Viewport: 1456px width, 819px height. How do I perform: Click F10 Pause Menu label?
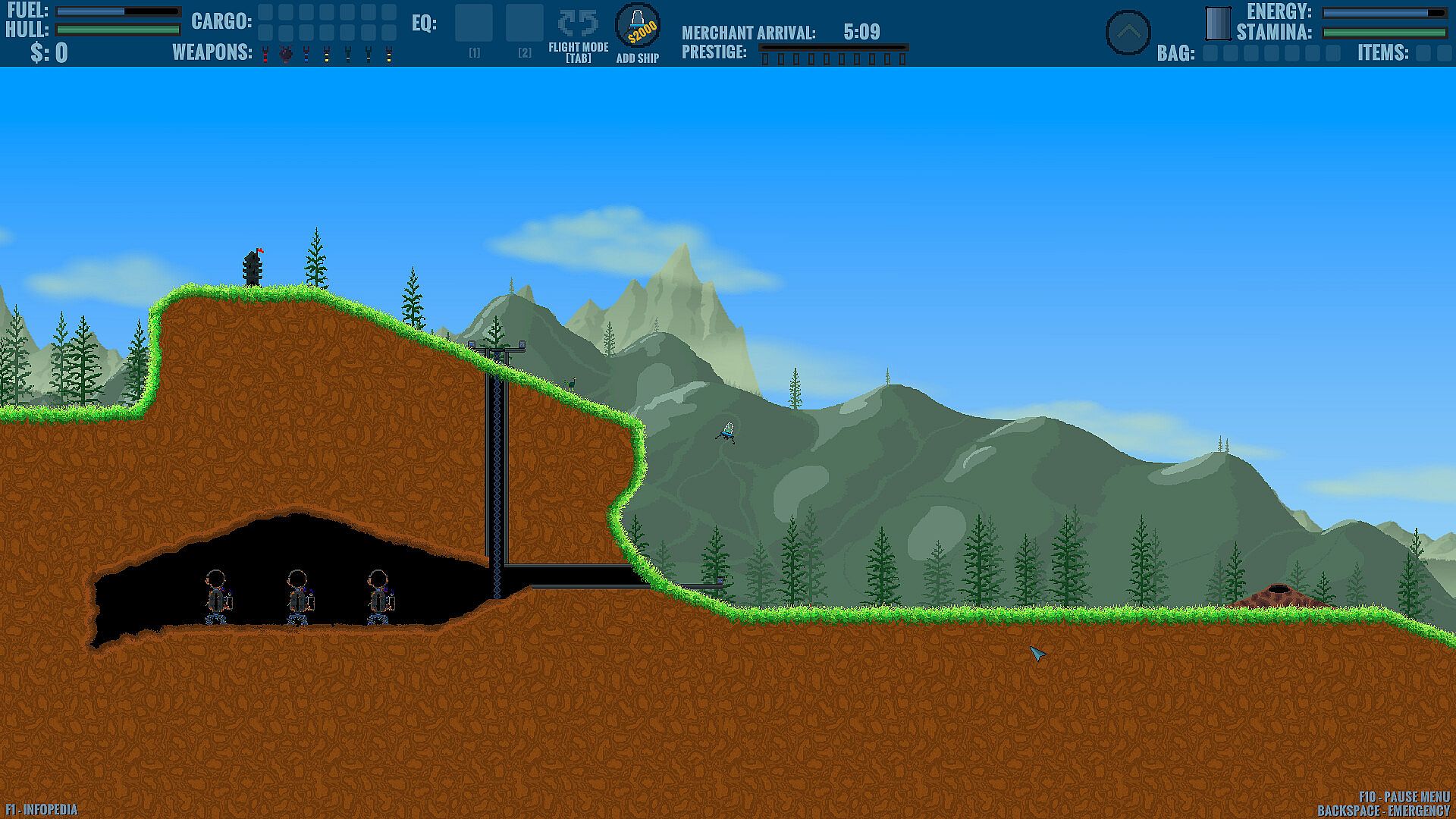[1404, 797]
